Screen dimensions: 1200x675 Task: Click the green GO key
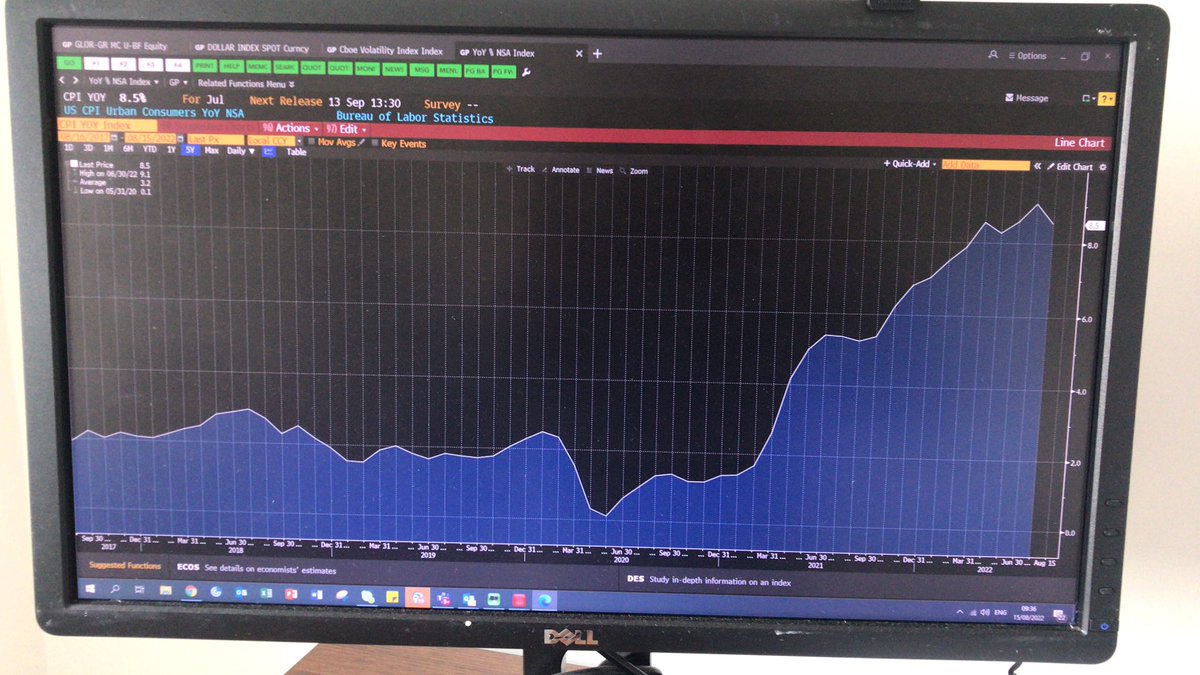(70, 63)
